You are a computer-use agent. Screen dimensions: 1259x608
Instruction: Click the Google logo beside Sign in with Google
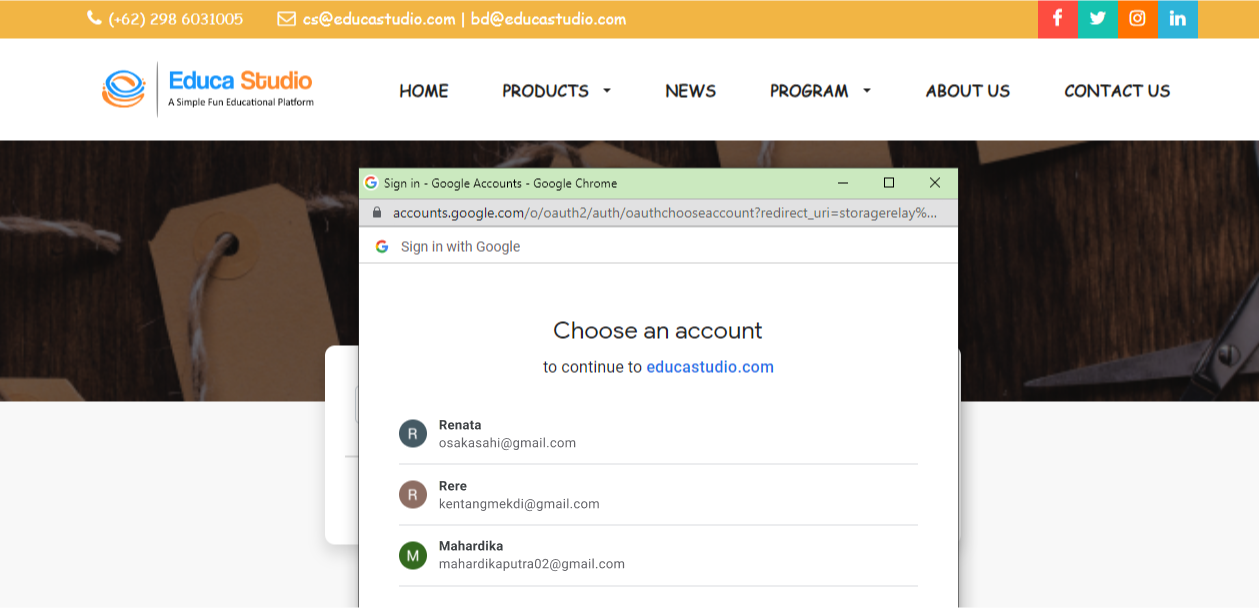382,247
